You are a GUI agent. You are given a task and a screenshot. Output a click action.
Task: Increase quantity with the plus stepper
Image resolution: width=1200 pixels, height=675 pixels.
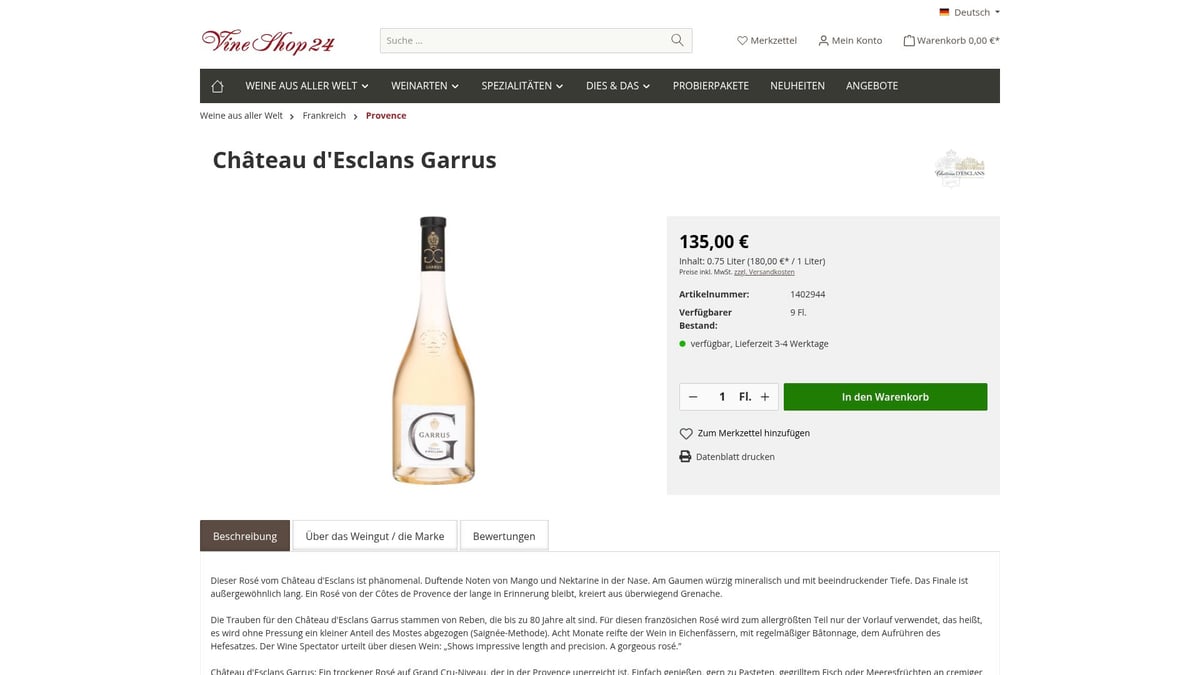click(764, 396)
